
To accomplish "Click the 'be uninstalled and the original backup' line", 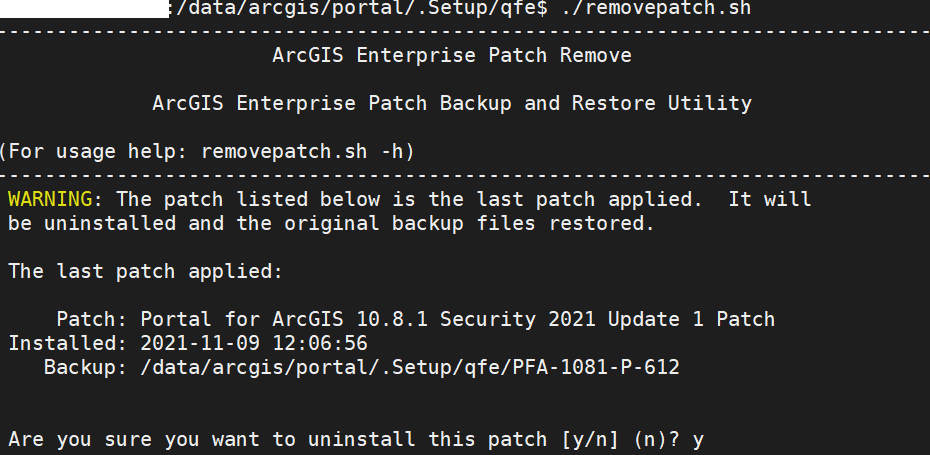I will pos(330,223).
